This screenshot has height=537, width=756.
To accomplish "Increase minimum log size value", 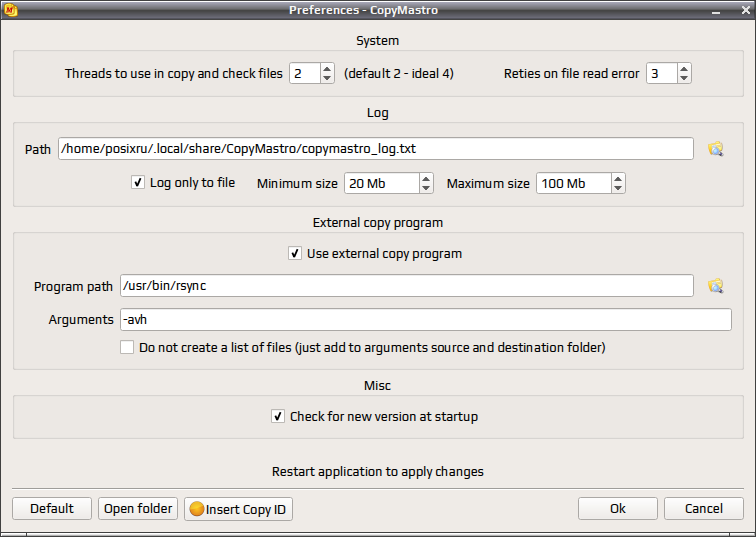I will pyautogui.click(x=426, y=178).
